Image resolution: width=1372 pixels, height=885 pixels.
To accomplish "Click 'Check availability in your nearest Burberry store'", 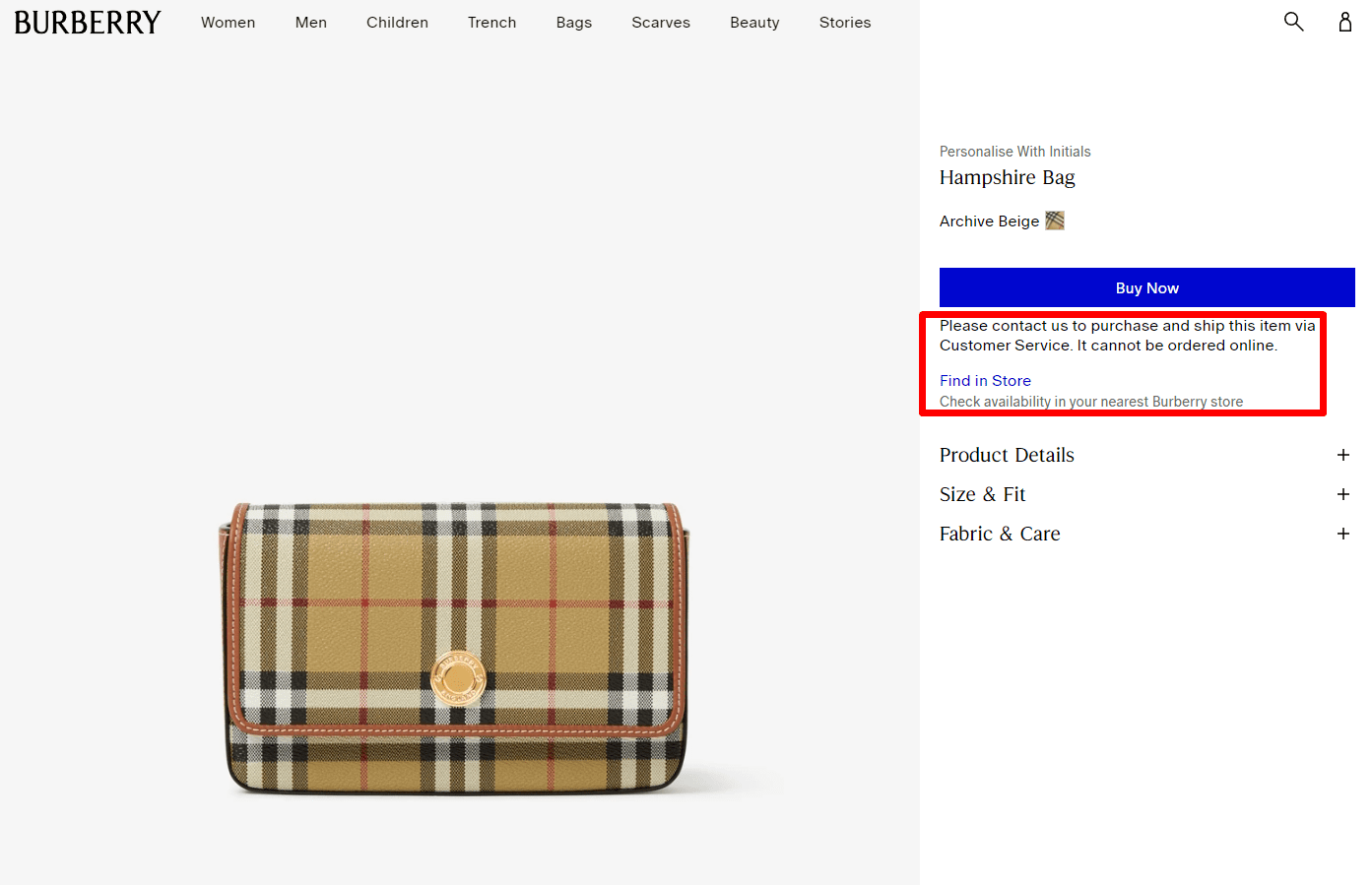I will [1091, 402].
